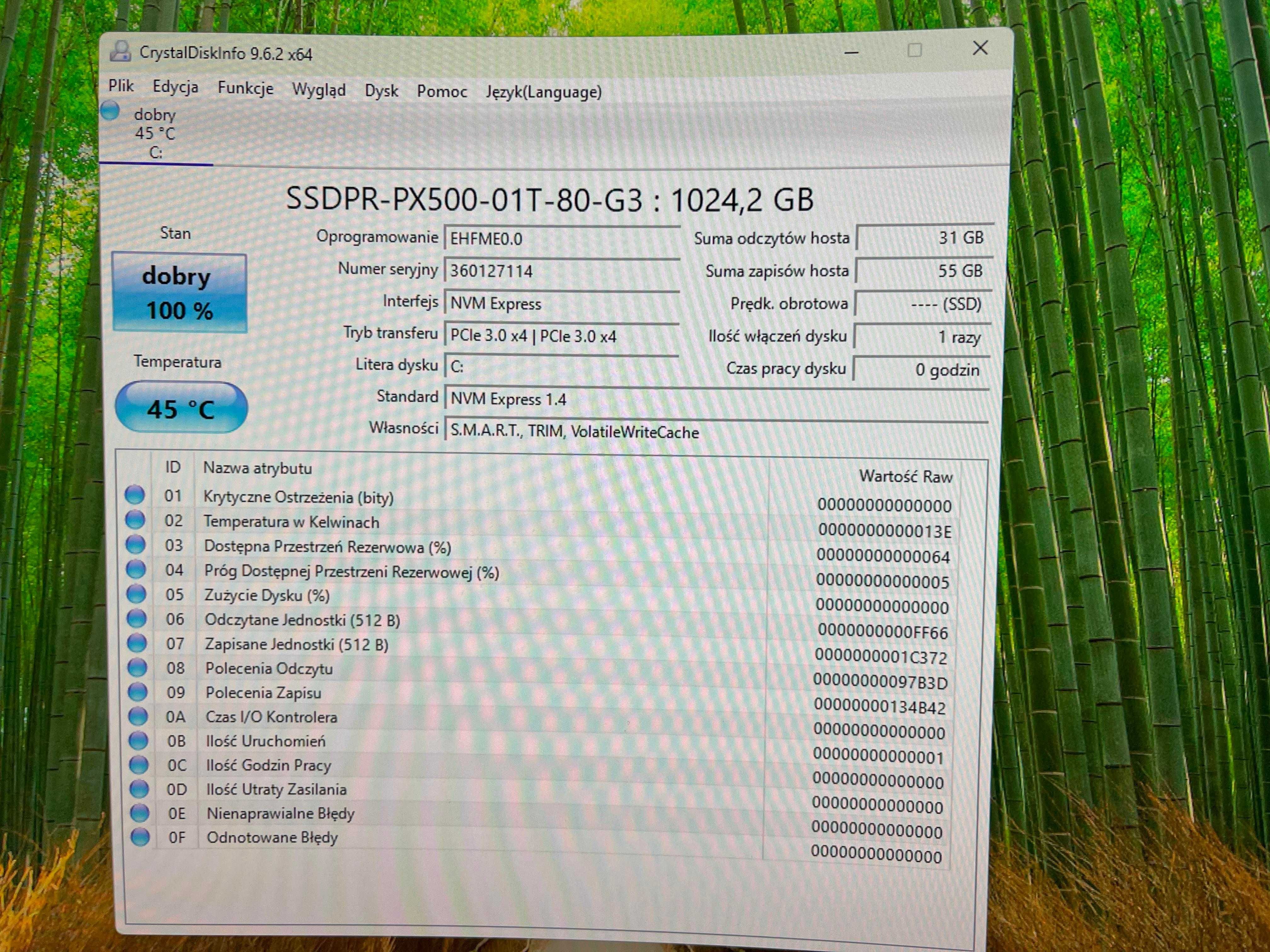Click the Ilość włączeń dysku value 1 razy
The width and height of the screenshot is (1270, 952).
(922, 336)
